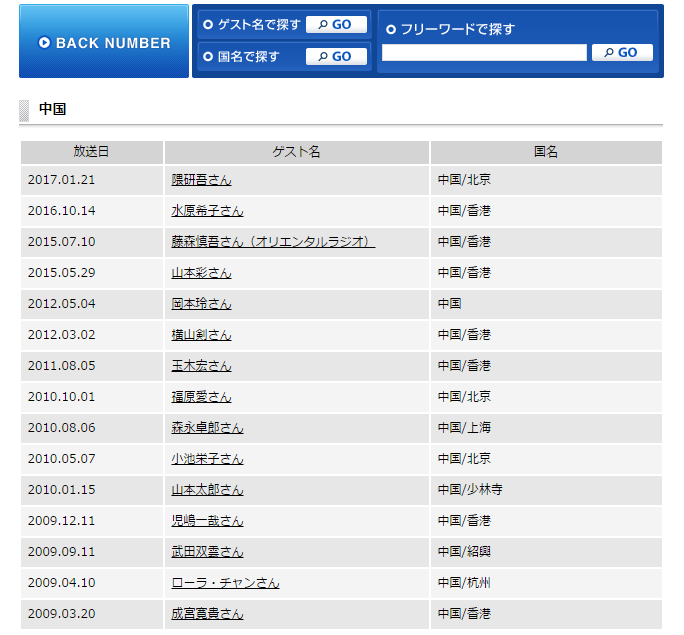Click the ゲスト名 column header
Image resolution: width=684 pixels, height=635 pixels.
click(297, 152)
